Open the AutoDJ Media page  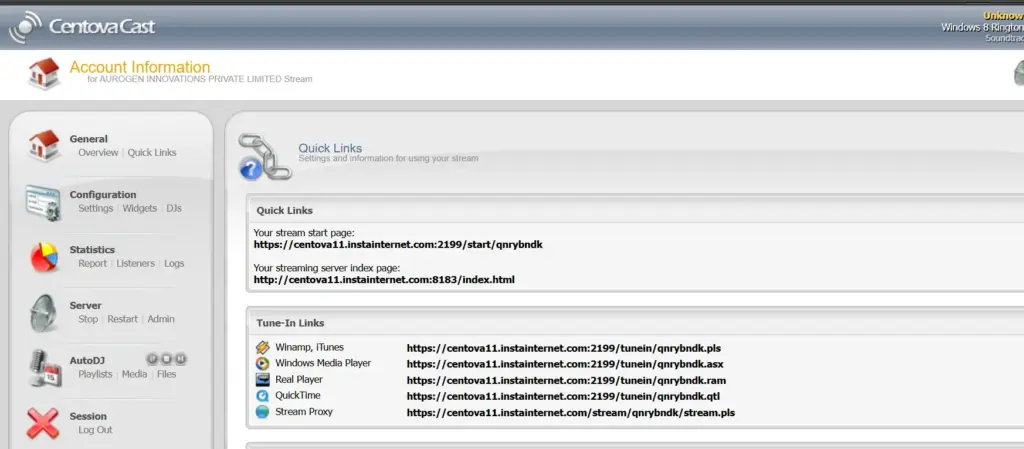(135, 375)
